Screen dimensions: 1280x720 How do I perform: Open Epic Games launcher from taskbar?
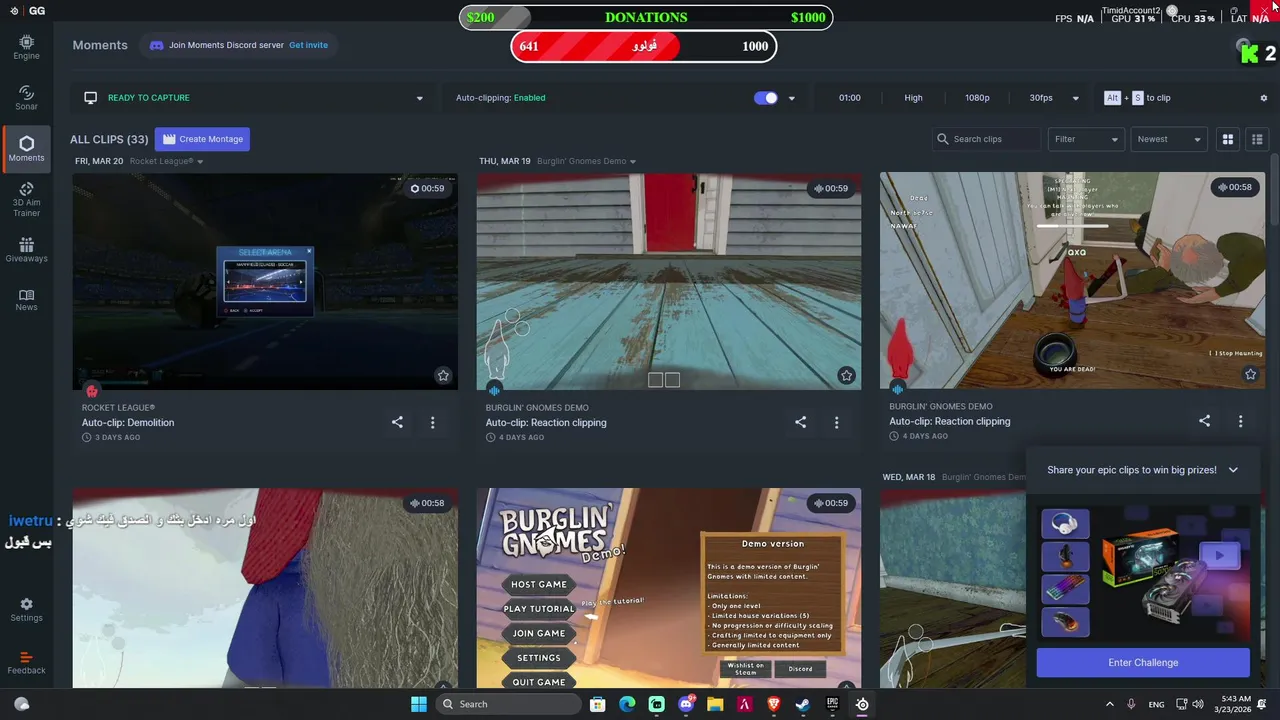coord(832,704)
